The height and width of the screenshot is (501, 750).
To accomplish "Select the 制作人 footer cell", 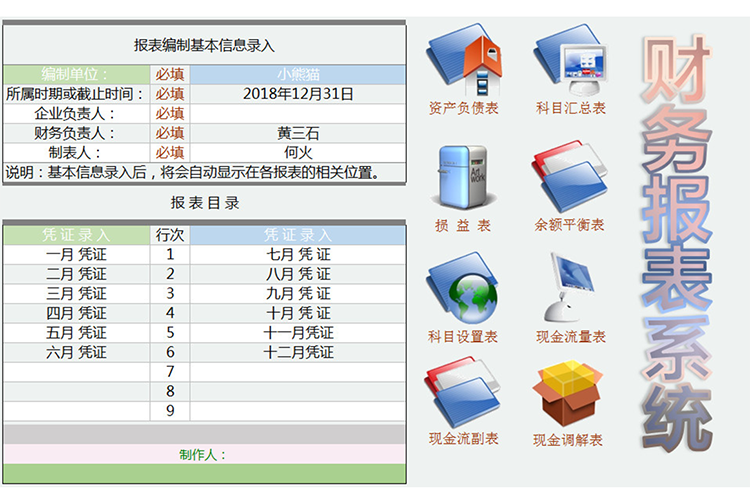I will (x=204, y=454).
